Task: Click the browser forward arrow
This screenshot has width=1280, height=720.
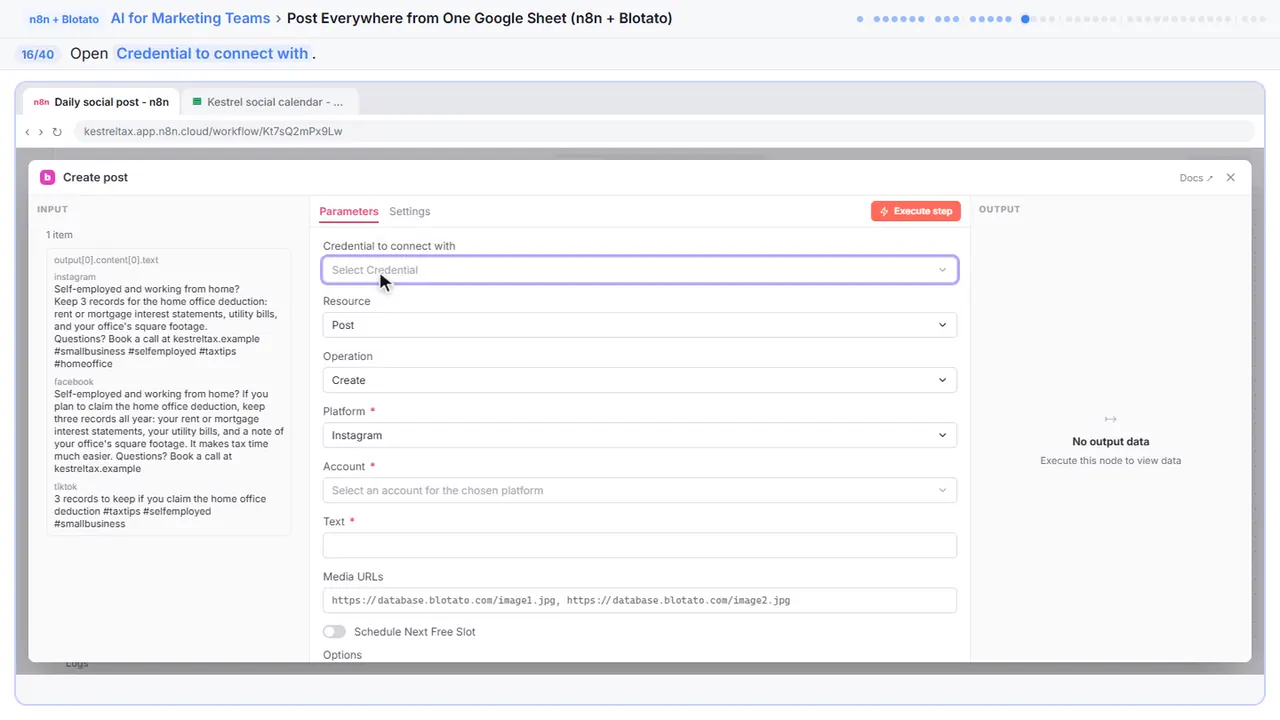Action: tap(41, 132)
